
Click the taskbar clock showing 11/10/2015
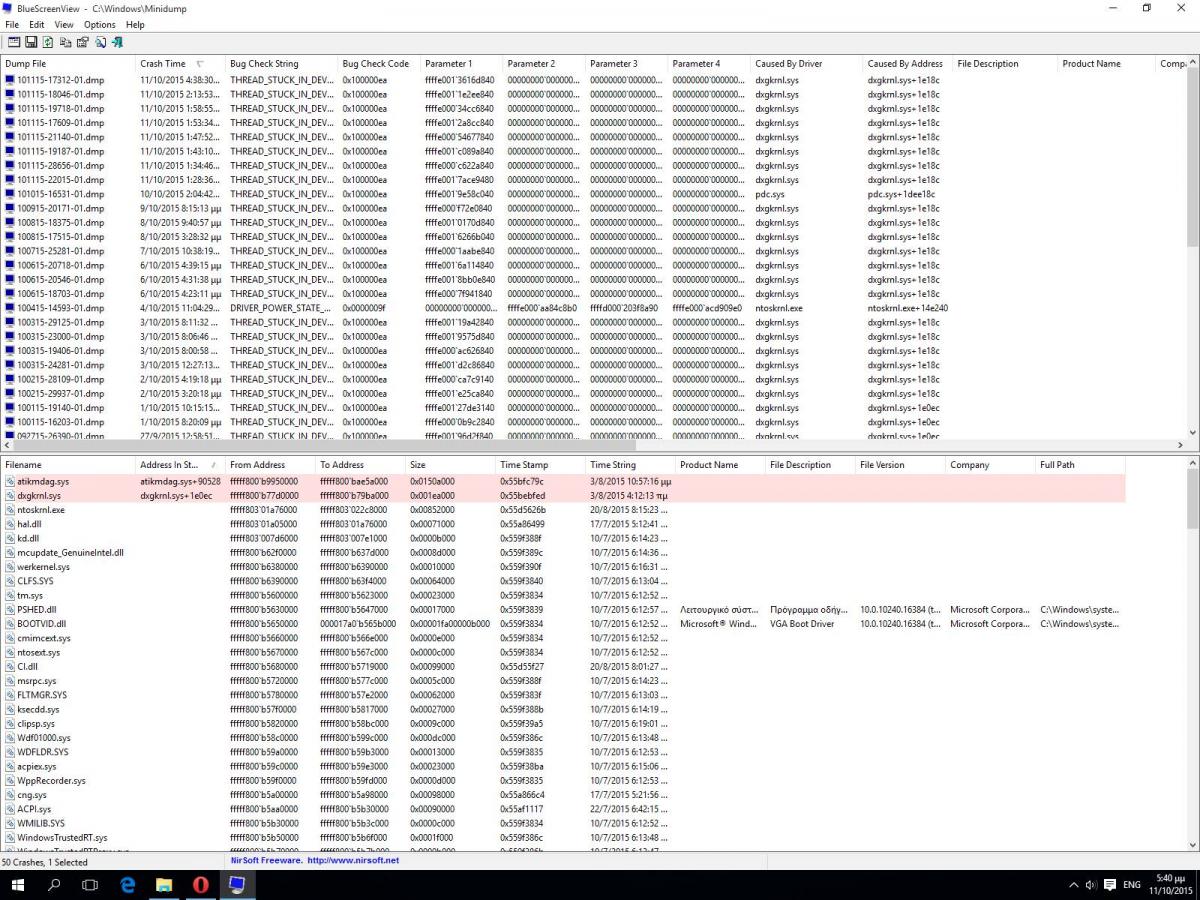(1171, 885)
